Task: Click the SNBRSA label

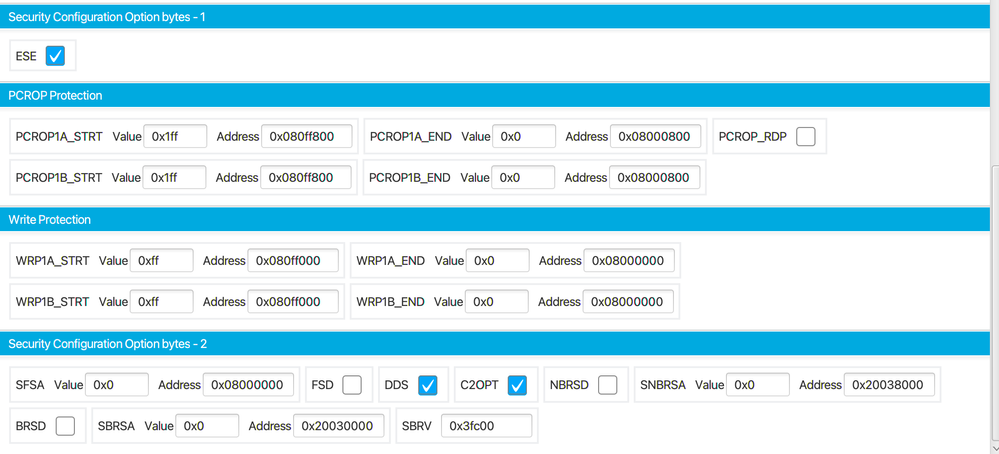Action: coord(663,385)
